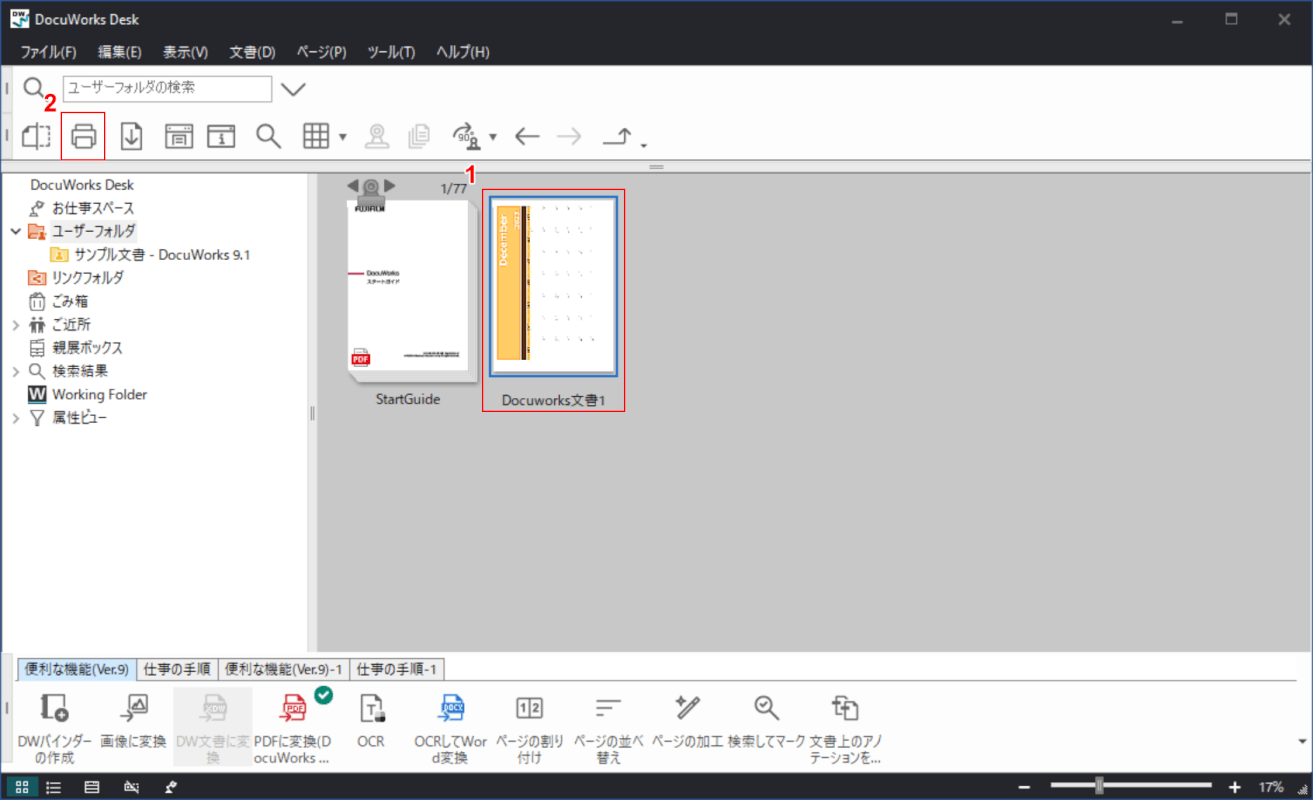This screenshot has width=1313, height=800.
Task: Switch to list view in status bar
Action: (x=54, y=787)
